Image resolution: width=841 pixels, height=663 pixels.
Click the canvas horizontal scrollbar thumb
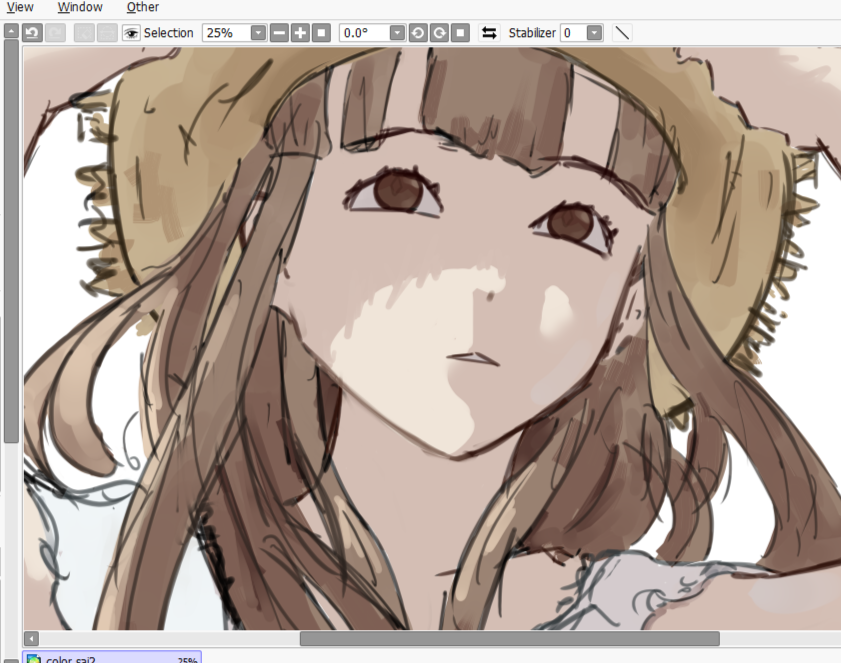[x=510, y=638]
